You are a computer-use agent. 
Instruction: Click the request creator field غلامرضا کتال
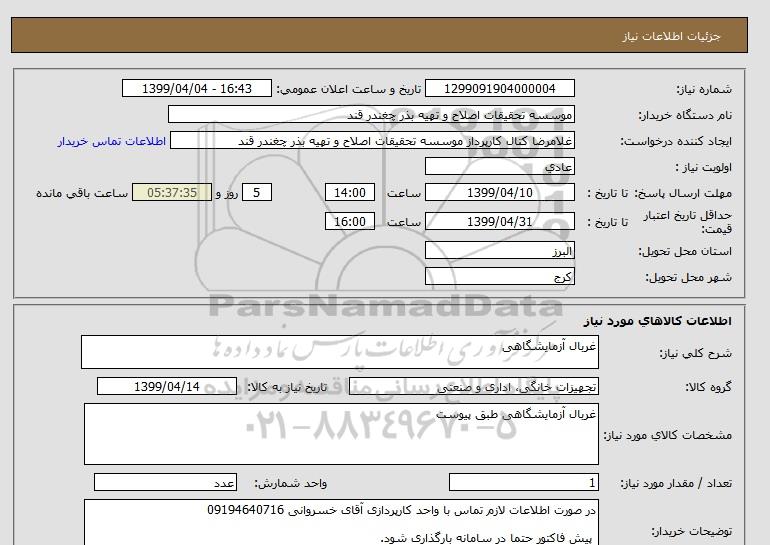point(372,141)
